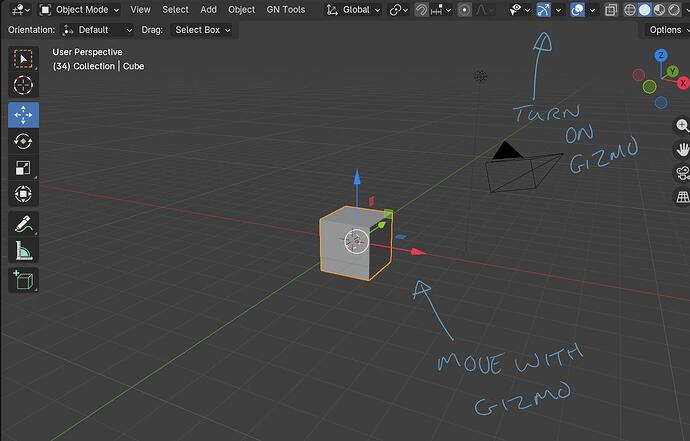Switch to Wireframe shading
This screenshot has height=441, width=690.
[x=630, y=10]
